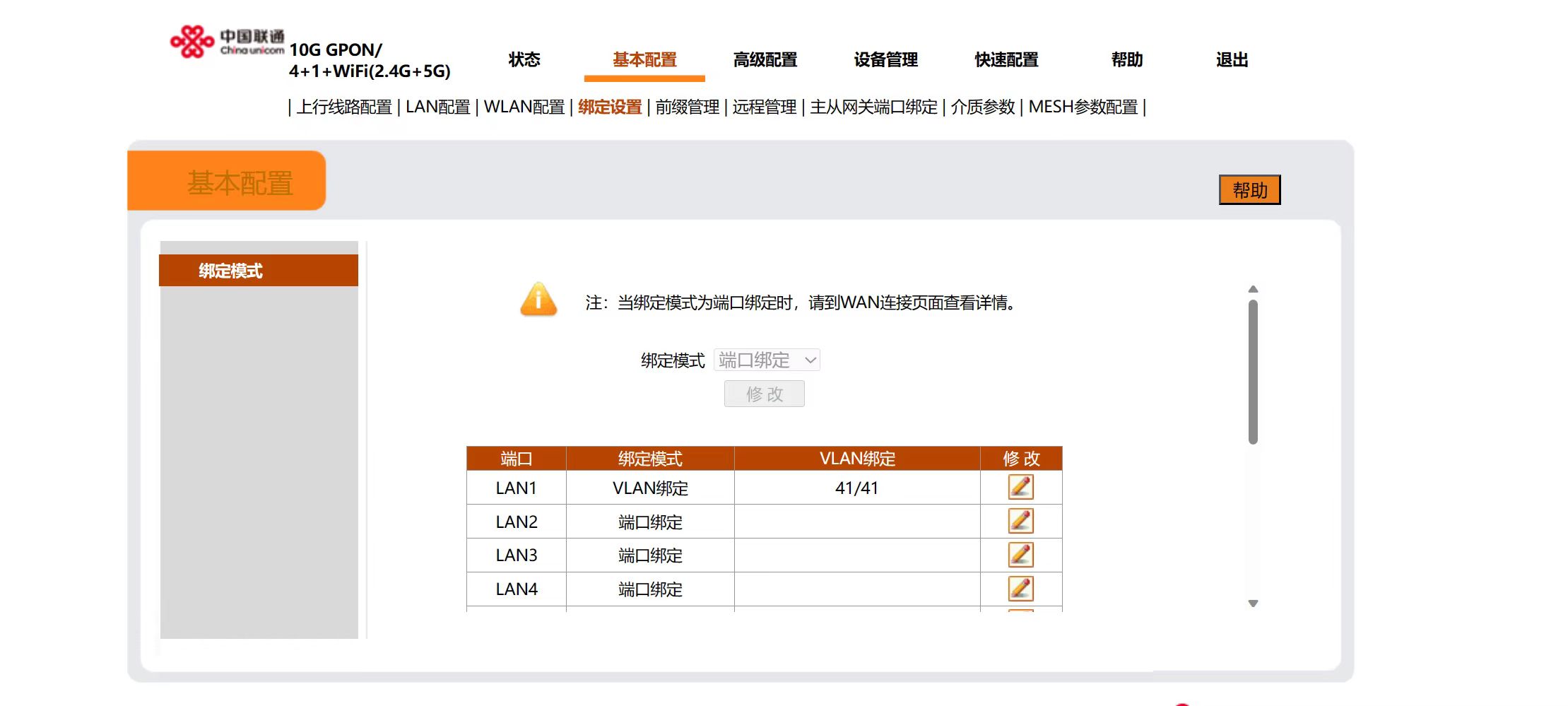Click the vertical scrollbar thumb
This screenshot has width=1568, height=706.
coord(1253,372)
